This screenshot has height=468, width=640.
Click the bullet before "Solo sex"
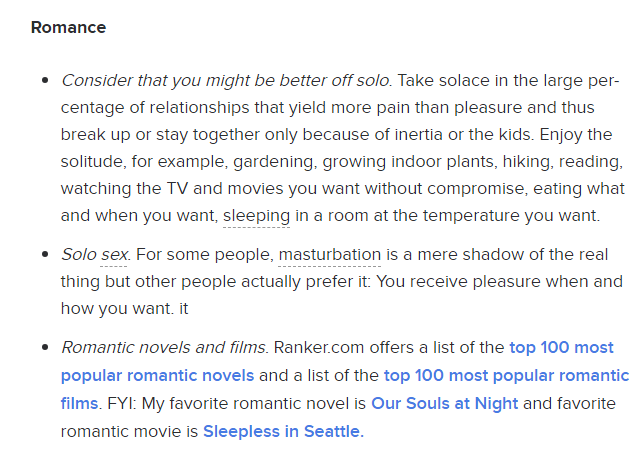pos(43,255)
